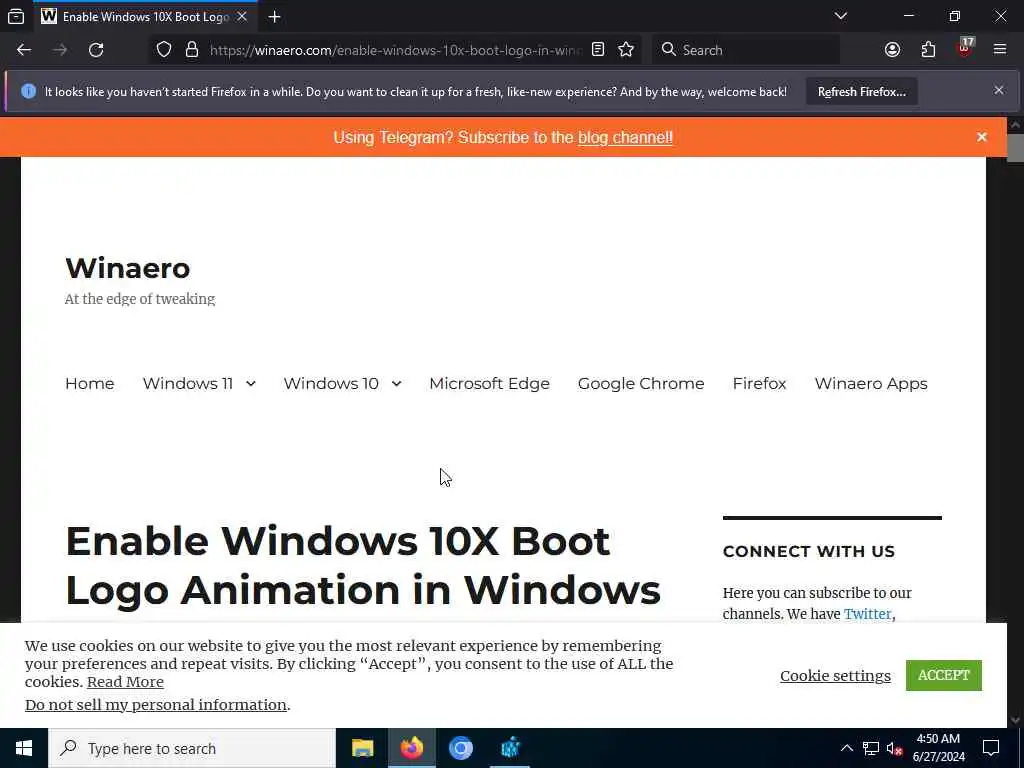Image resolution: width=1024 pixels, height=768 pixels.
Task: Open File Explorer from taskbar
Action: [x=362, y=748]
